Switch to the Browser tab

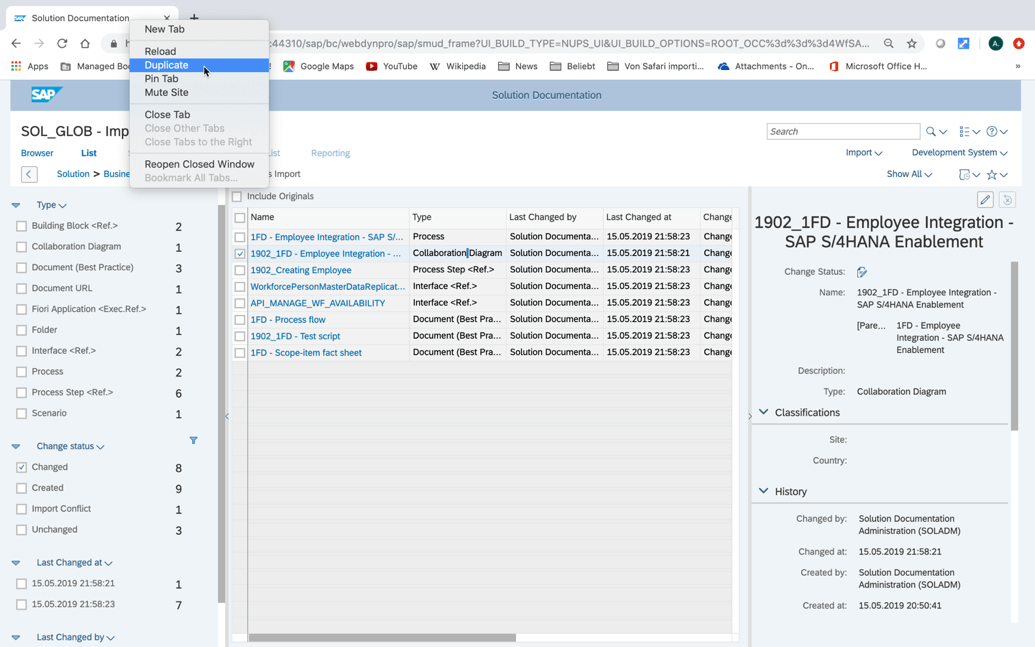[37, 152]
